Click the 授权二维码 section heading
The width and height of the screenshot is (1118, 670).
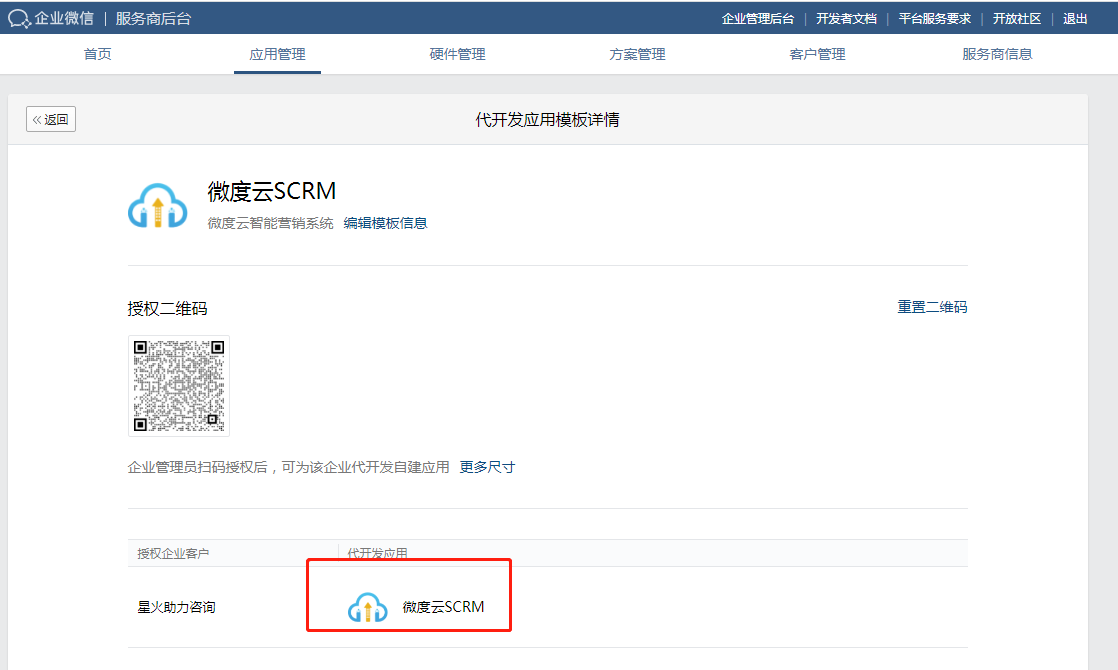click(168, 309)
